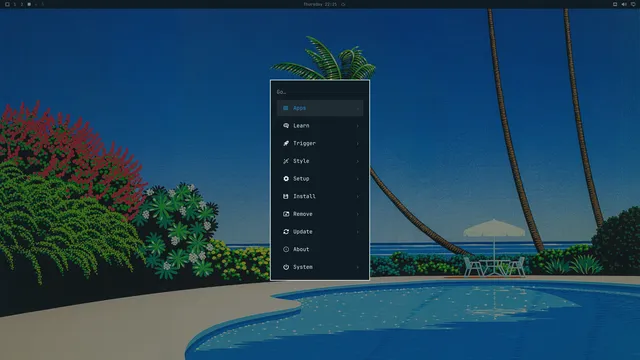Click the Remove icon in menu
This screenshot has width=640, height=360.
tap(286, 214)
